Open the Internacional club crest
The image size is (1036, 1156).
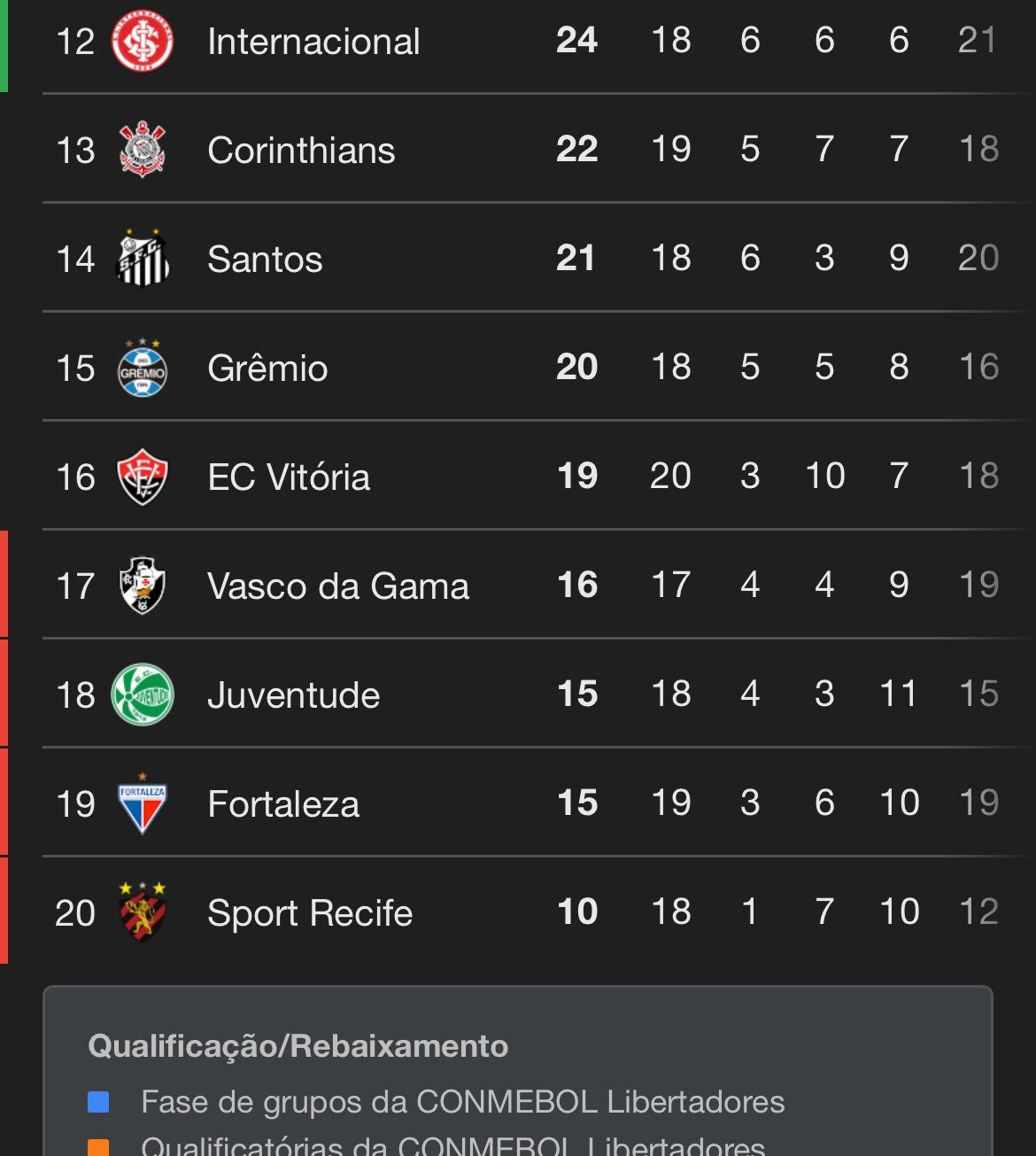[x=143, y=41]
